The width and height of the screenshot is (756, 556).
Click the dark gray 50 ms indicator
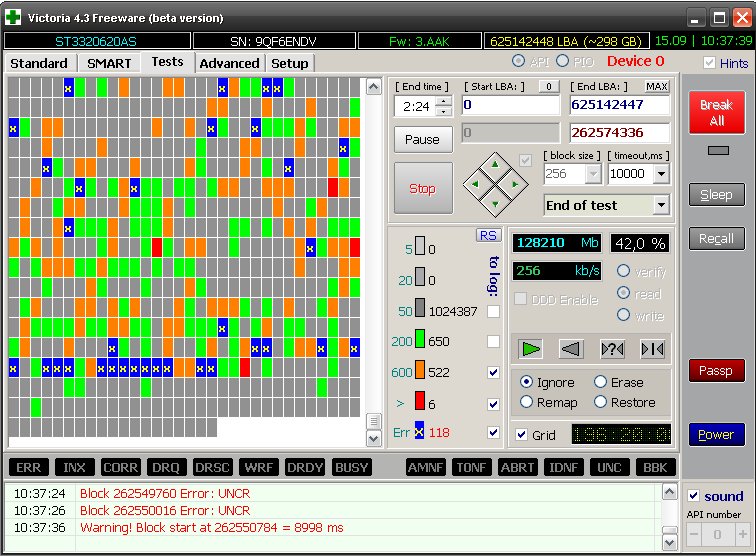click(x=419, y=308)
